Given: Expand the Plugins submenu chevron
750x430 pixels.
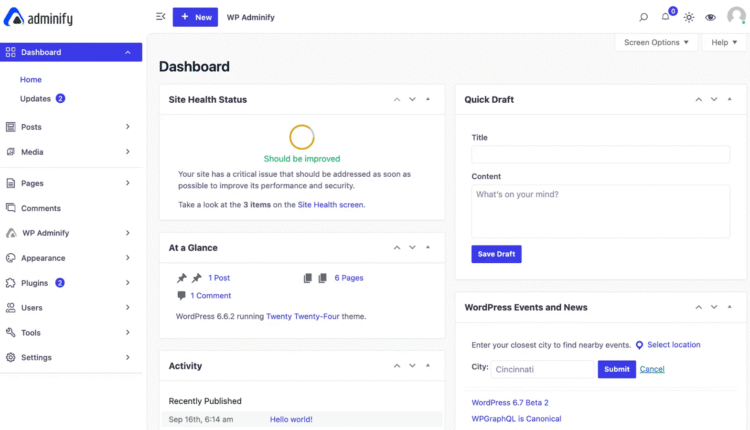Looking at the screenshot, I should point(128,283).
